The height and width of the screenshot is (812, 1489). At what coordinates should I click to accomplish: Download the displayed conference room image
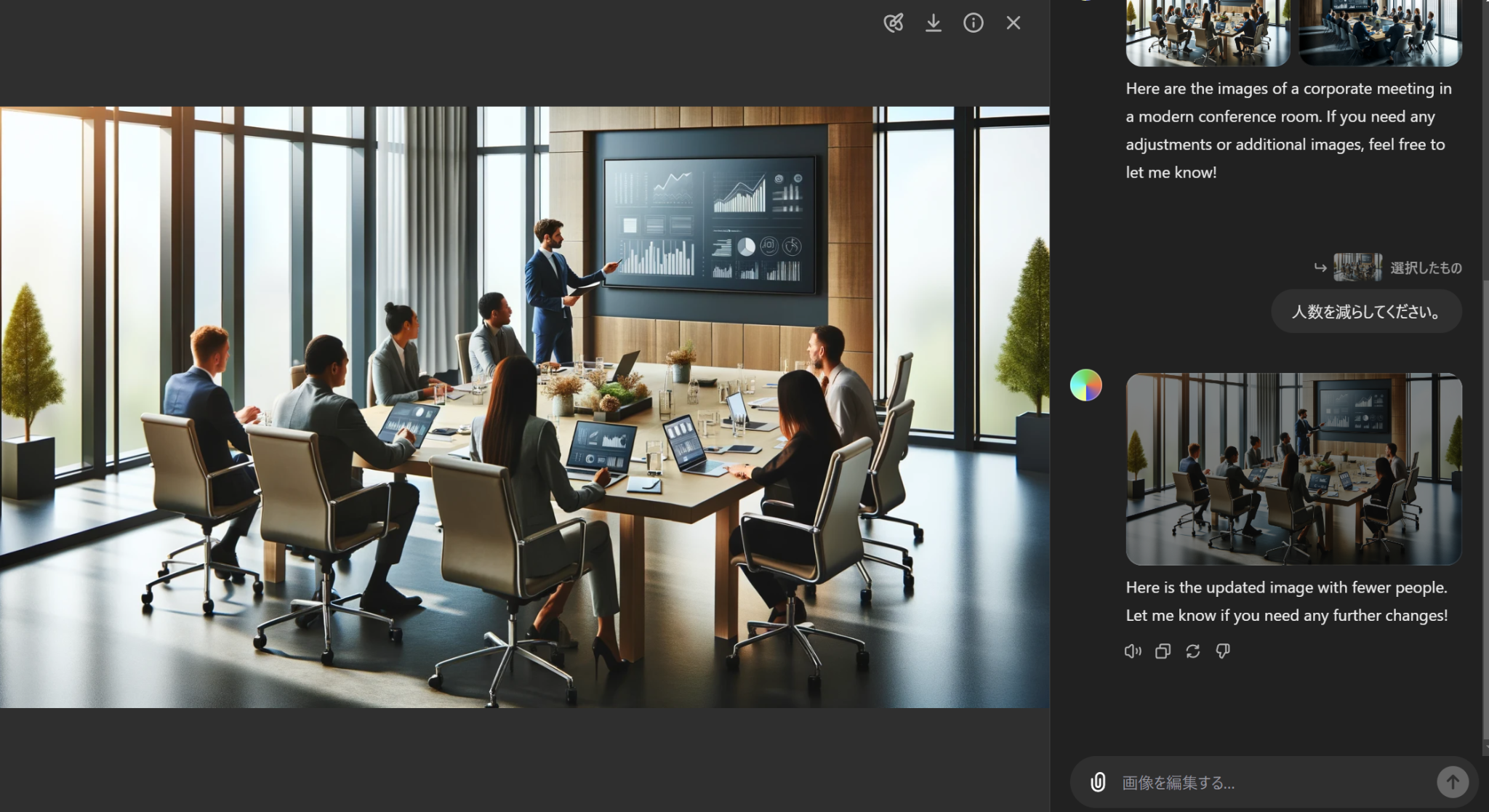pos(933,23)
